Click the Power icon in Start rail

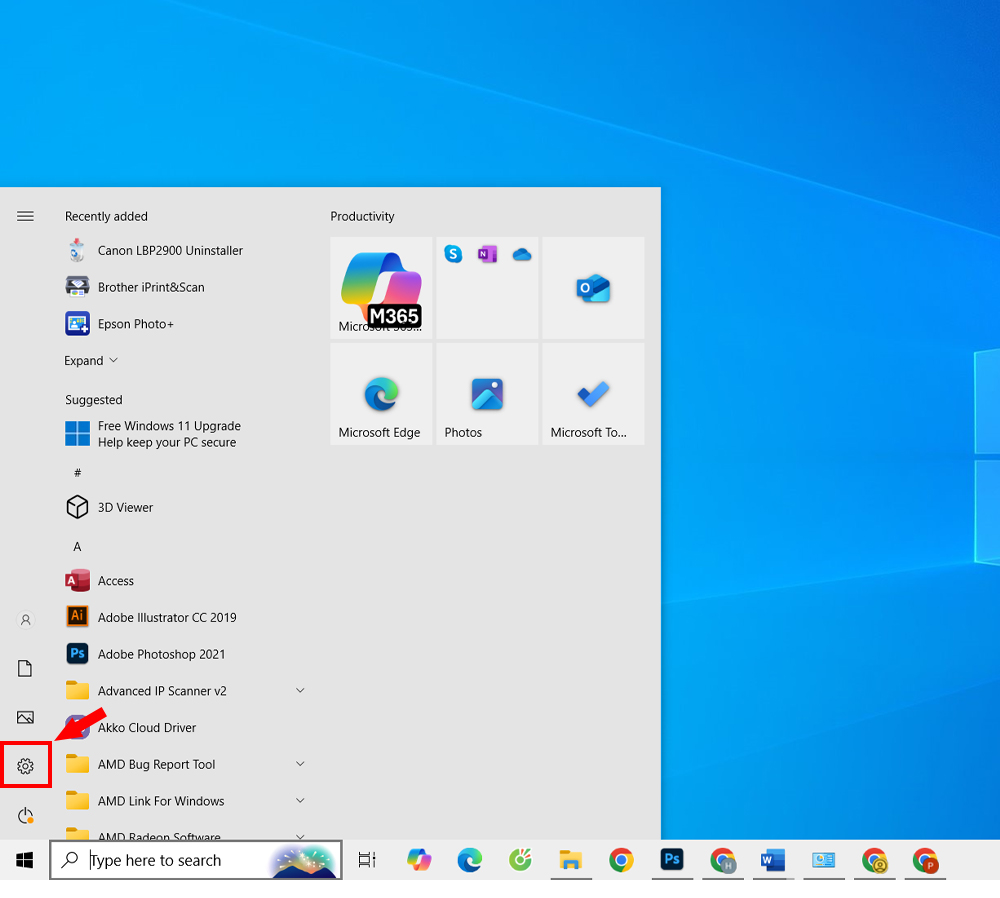coord(26,815)
